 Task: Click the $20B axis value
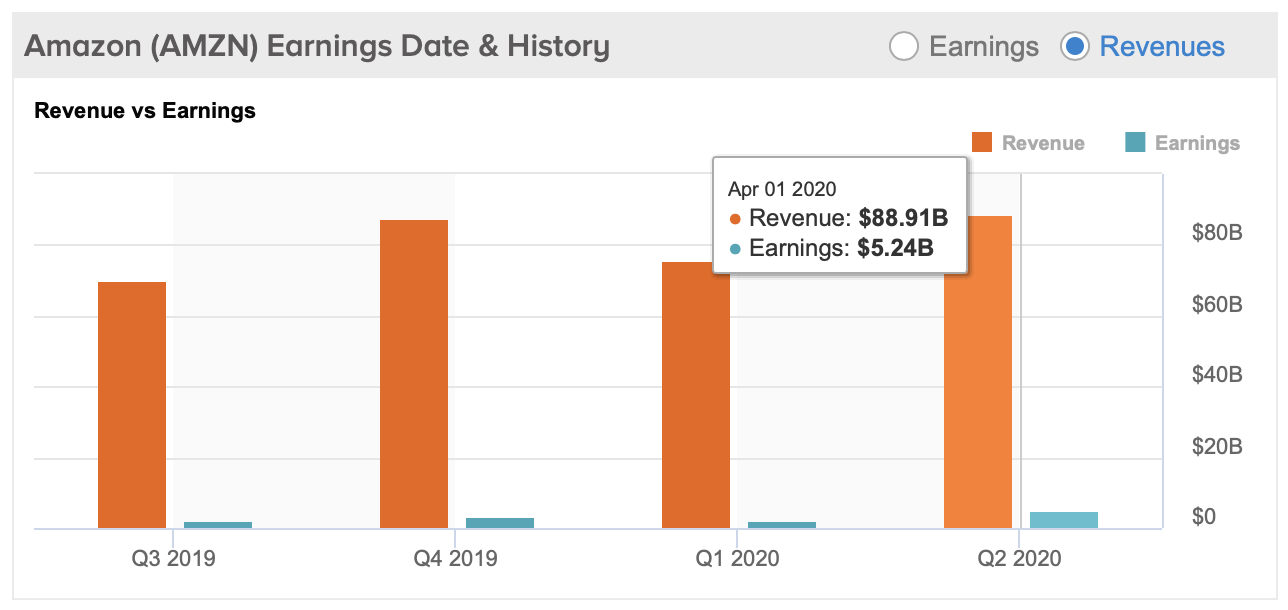coord(1217,446)
